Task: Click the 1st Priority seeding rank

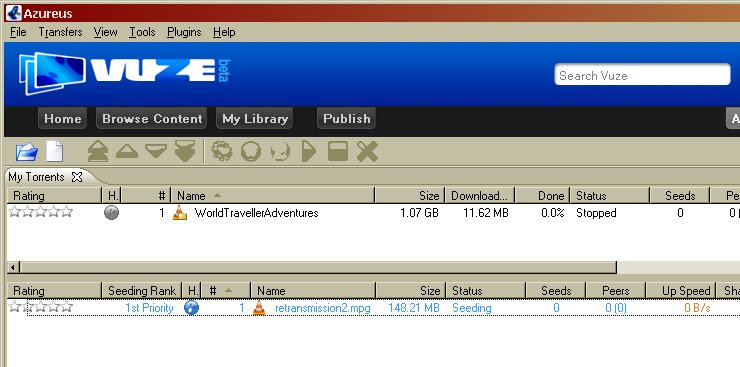Action: point(149,308)
